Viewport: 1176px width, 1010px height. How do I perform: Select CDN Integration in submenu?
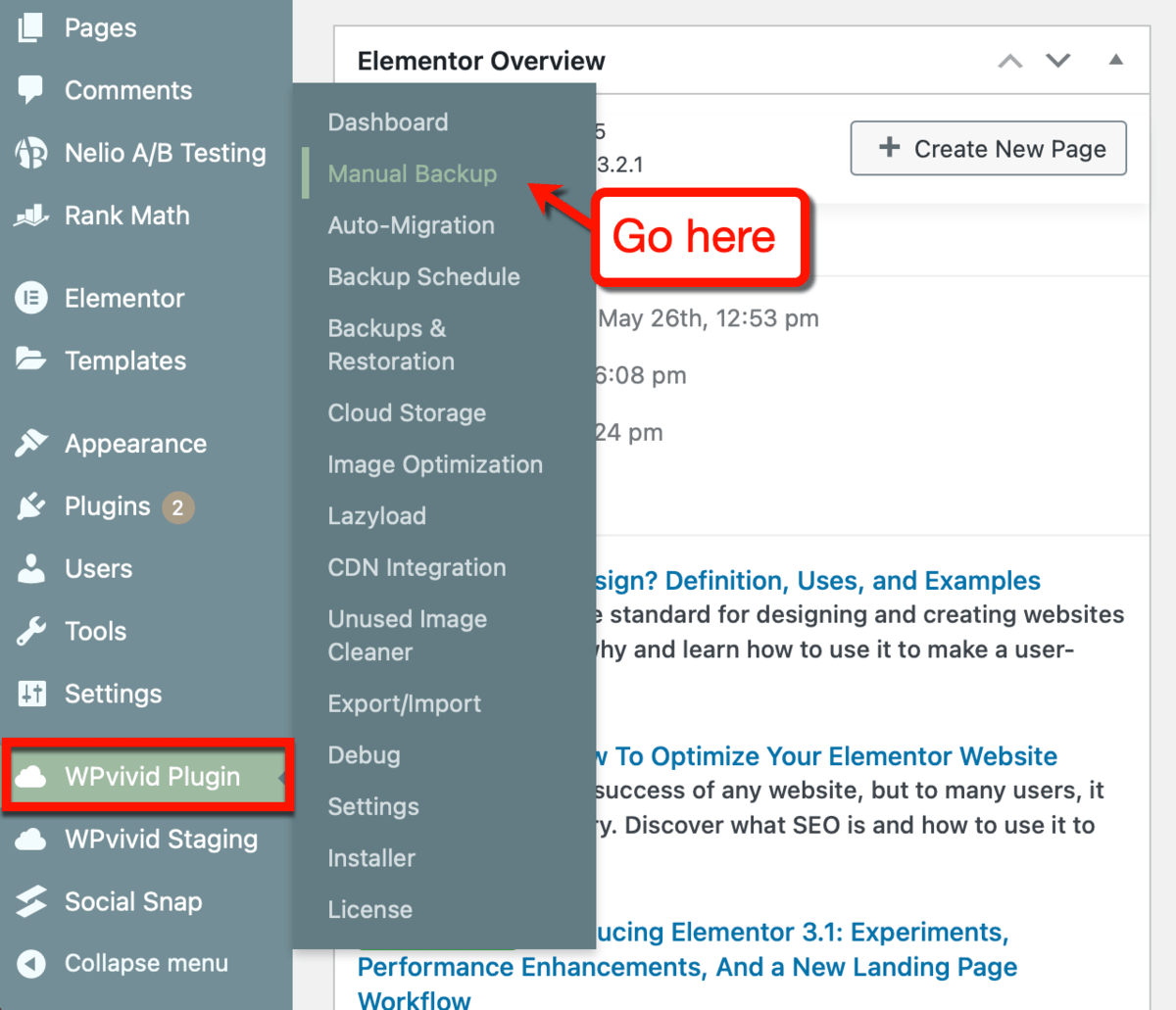pyautogui.click(x=416, y=568)
